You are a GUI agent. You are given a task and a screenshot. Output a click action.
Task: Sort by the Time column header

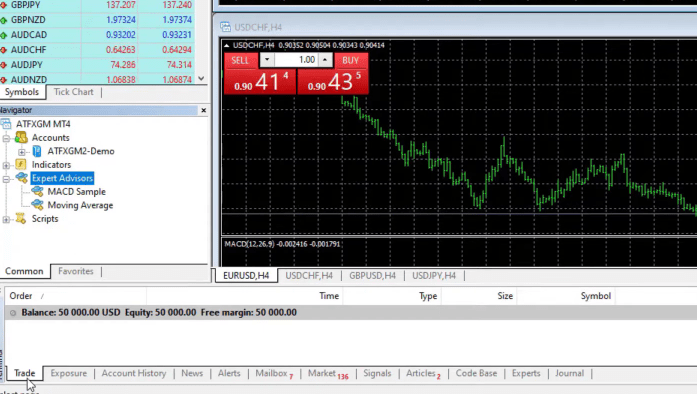(244, 296)
